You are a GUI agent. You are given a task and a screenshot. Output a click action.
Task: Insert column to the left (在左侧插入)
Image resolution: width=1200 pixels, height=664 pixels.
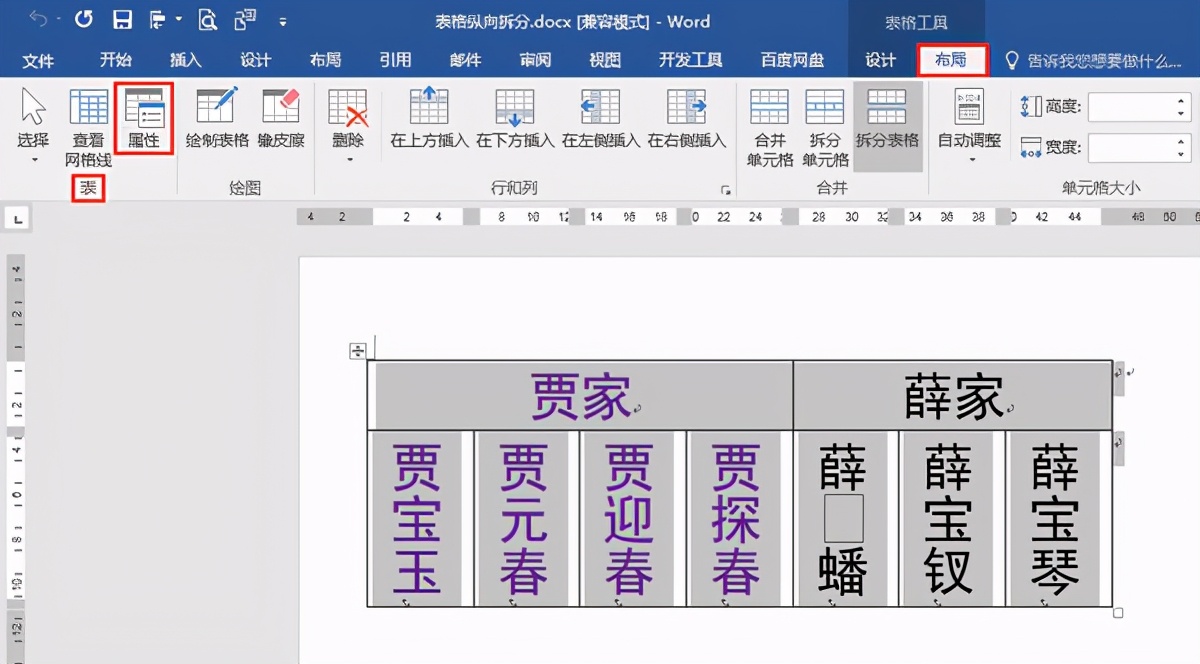click(x=600, y=118)
